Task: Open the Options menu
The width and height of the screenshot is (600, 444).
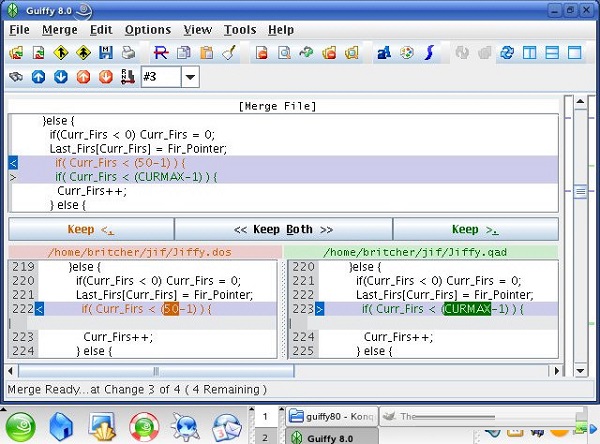Action: pos(148,30)
